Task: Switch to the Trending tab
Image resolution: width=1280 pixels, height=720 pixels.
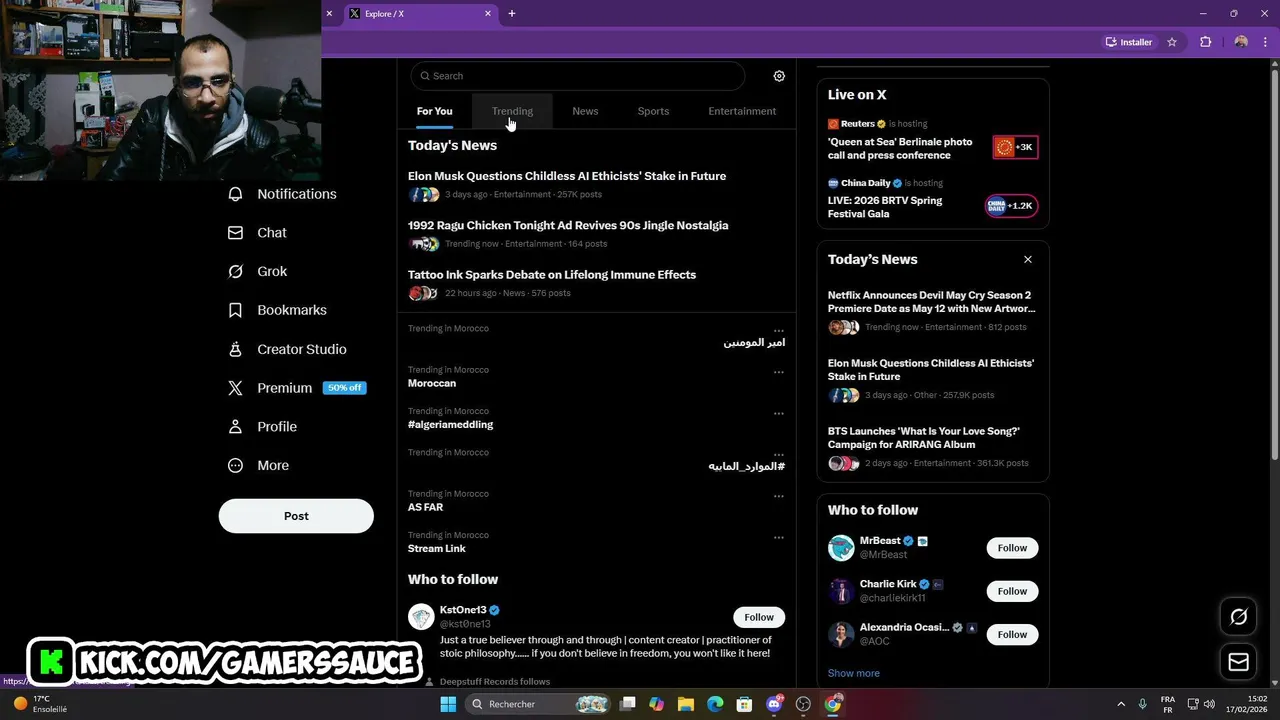Action: pyautogui.click(x=512, y=111)
